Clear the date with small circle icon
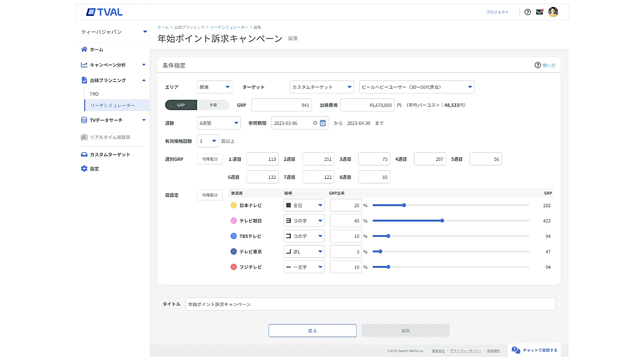Image resolution: width=640 pixels, height=360 pixels. [315, 123]
